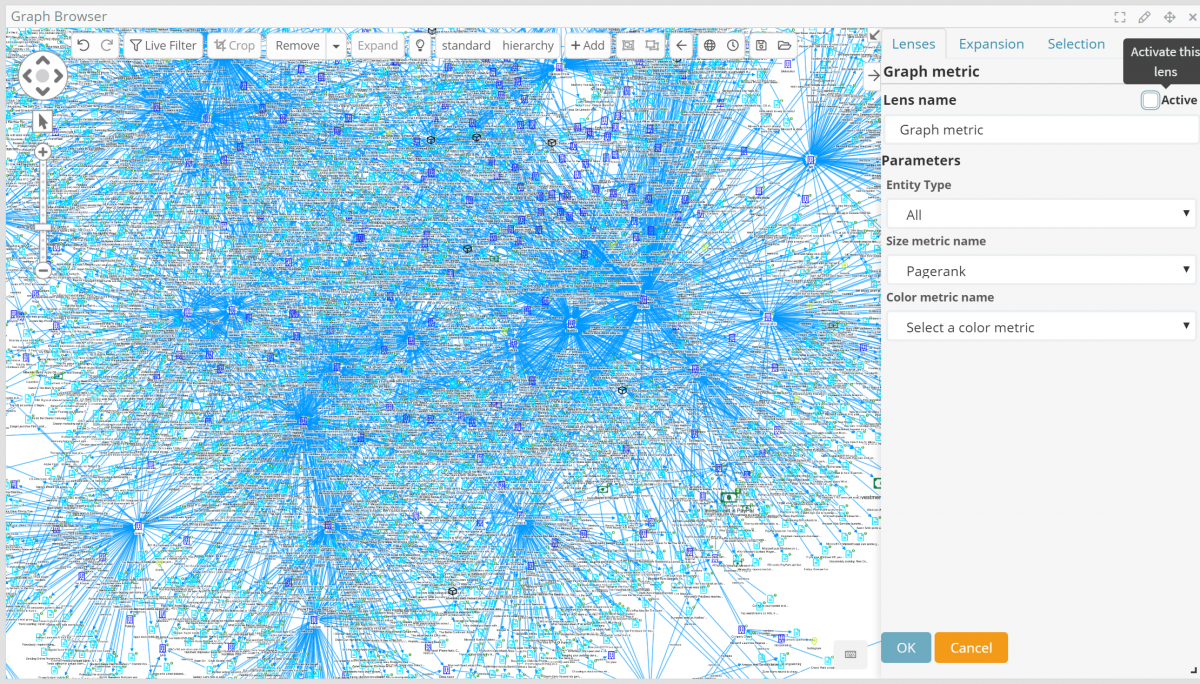Click the lightbulb highlight icon
Image resolution: width=1200 pixels, height=684 pixels.
pyautogui.click(x=420, y=45)
